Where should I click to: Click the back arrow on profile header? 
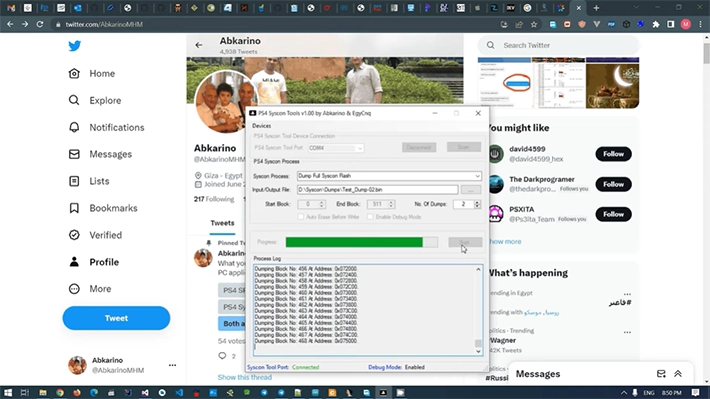(199, 45)
